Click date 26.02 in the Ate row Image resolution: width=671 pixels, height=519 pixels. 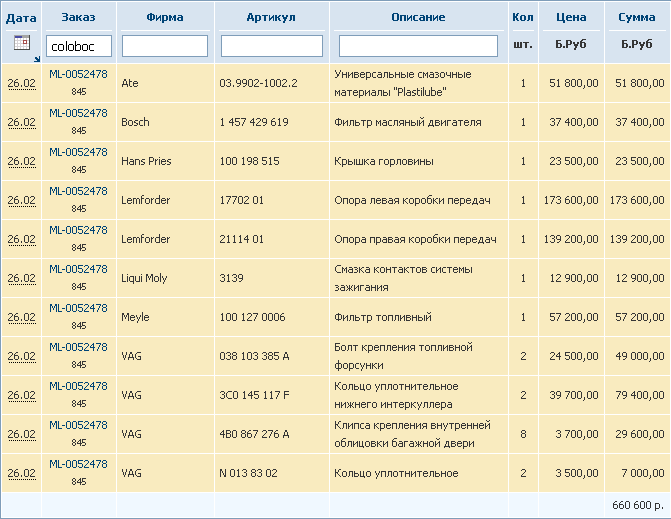(21, 83)
